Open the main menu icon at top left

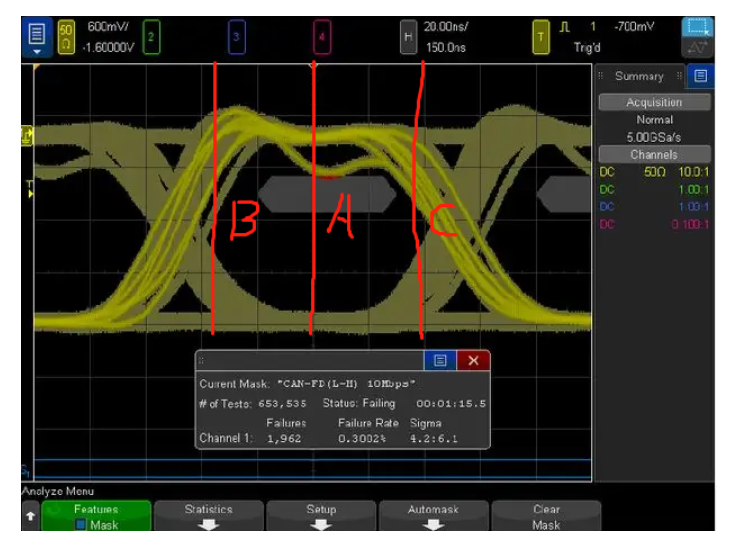pos(37,37)
